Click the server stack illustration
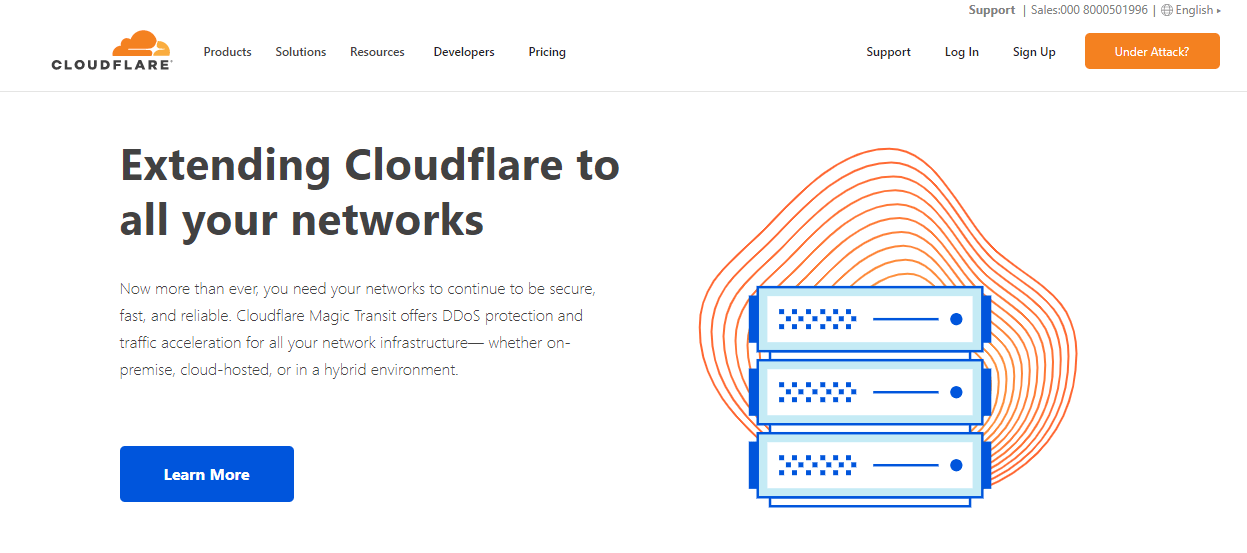Viewport: 1247px width, 553px height. (x=870, y=395)
